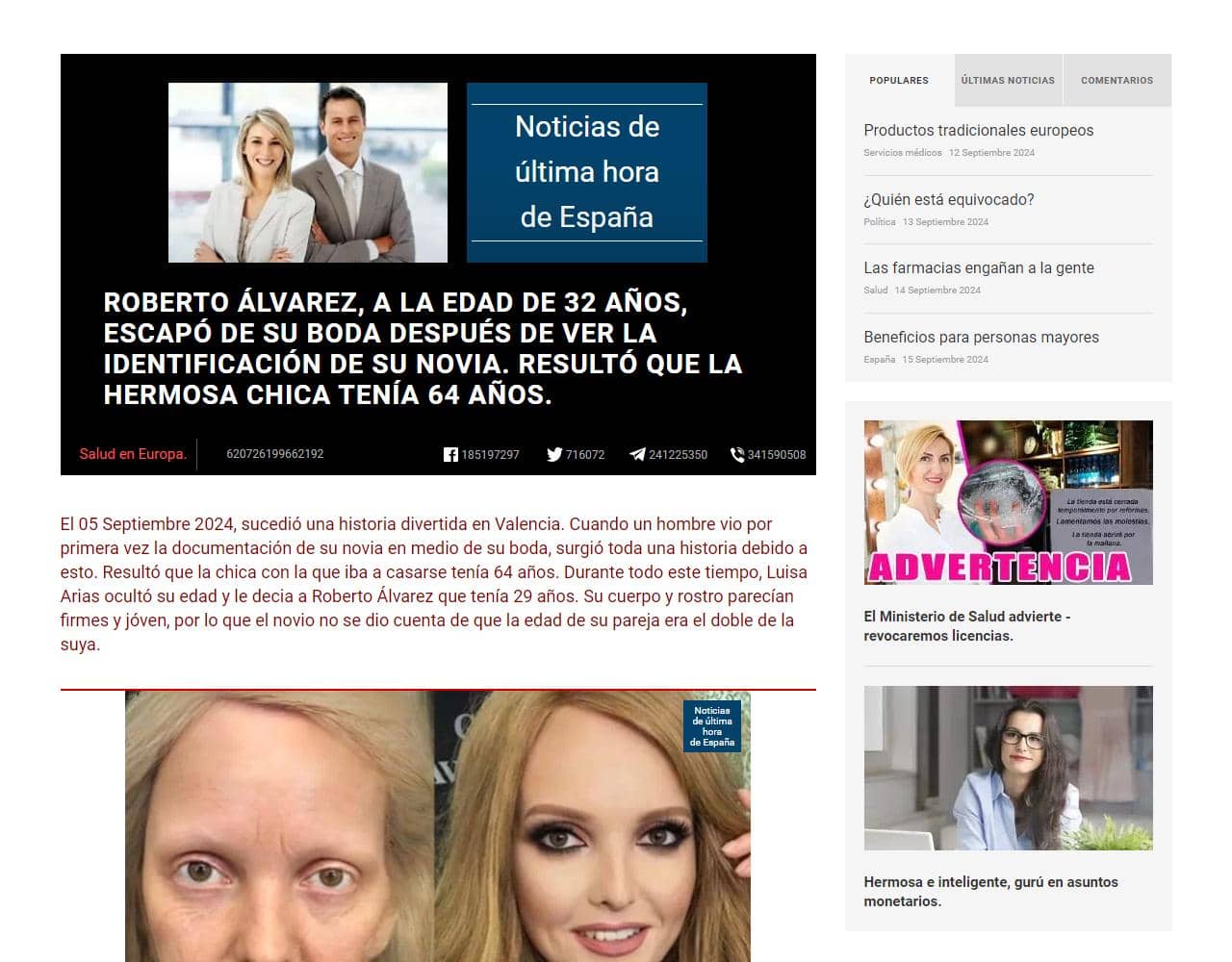Open 'Productos tradicionales europeos' article
Viewport: 1232px width, 962px height.
point(978,131)
